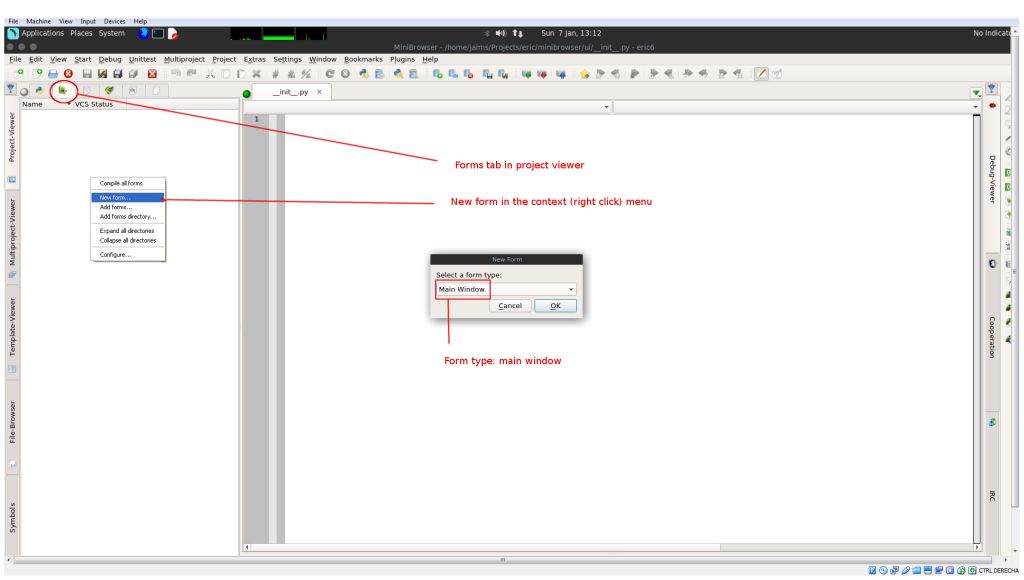Choose 'Compile all forms' from context menu
The height and width of the screenshot is (580, 1024).
click(x=120, y=183)
